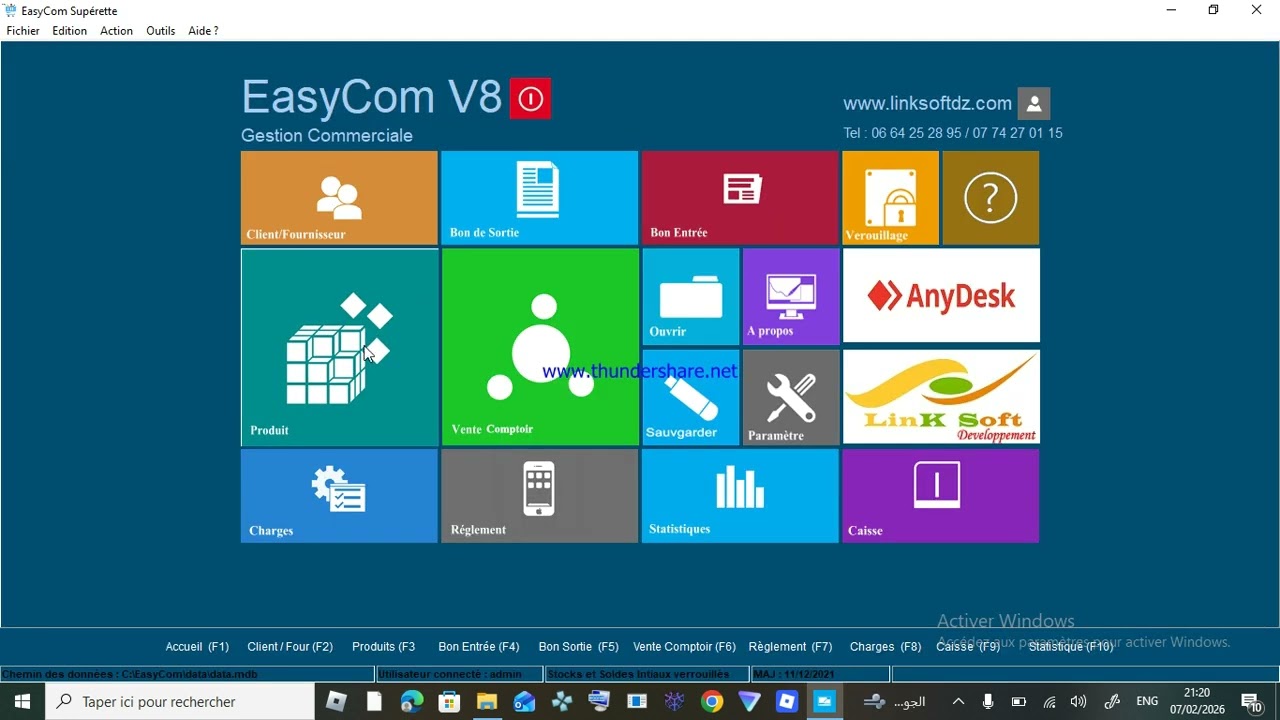The image size is (1280, 720).
Task: Click the Vente Comptoir (F6) shortcut
Action: (684, 647)
